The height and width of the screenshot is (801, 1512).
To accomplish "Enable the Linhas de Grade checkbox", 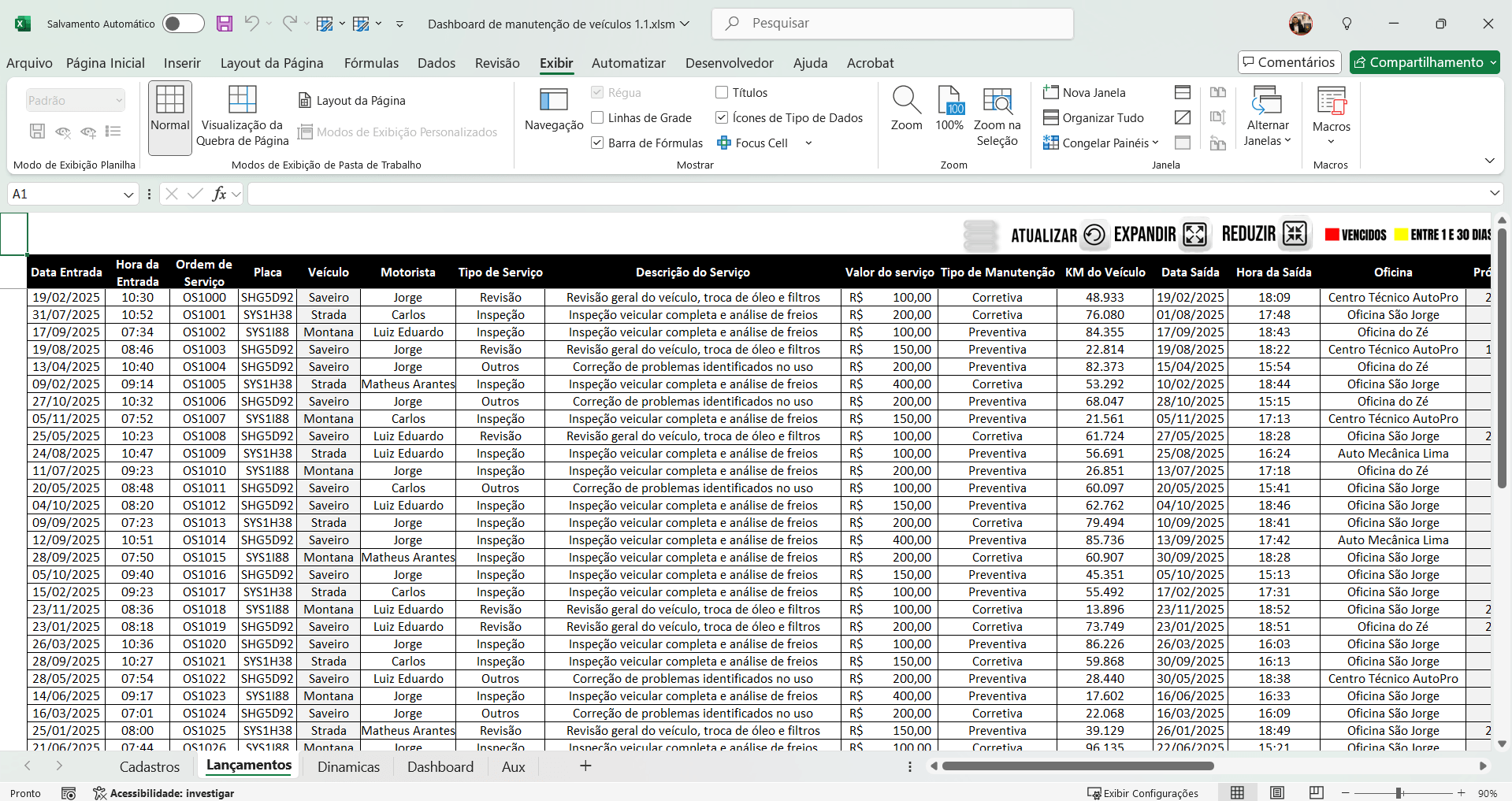I will (598, 118).
